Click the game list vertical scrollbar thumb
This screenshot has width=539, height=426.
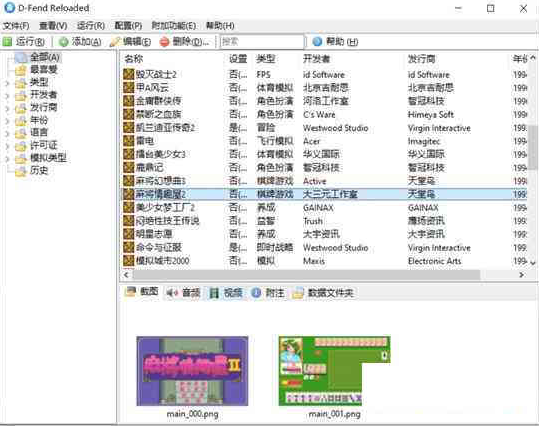tap(533, 148)
